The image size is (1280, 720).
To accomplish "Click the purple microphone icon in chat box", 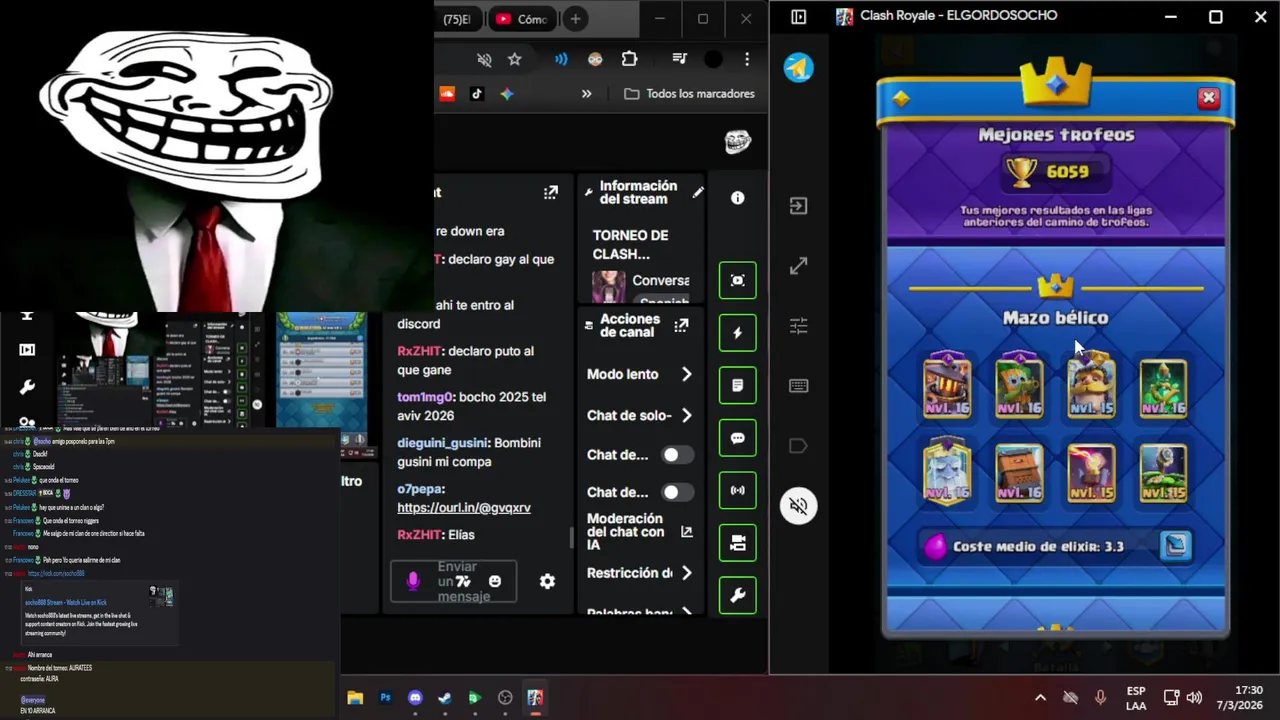I will point(413,581).
